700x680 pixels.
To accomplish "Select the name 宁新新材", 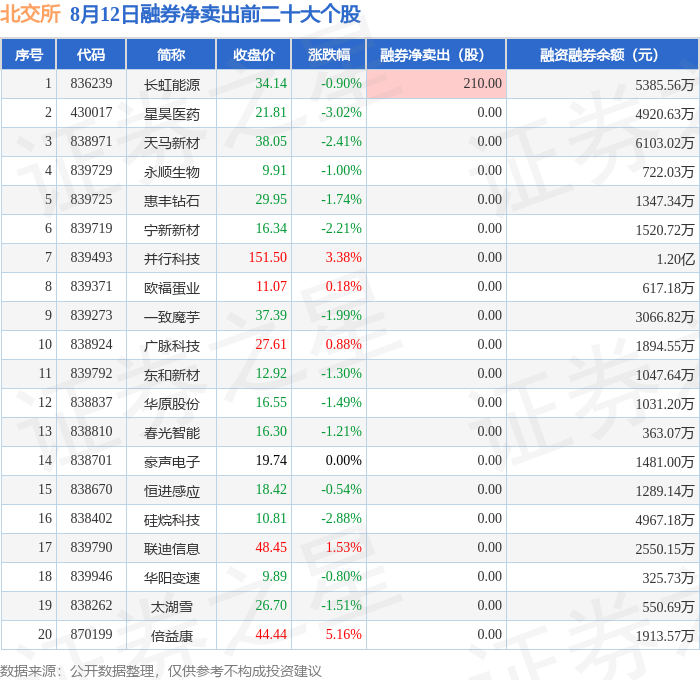I will (171, 229).
